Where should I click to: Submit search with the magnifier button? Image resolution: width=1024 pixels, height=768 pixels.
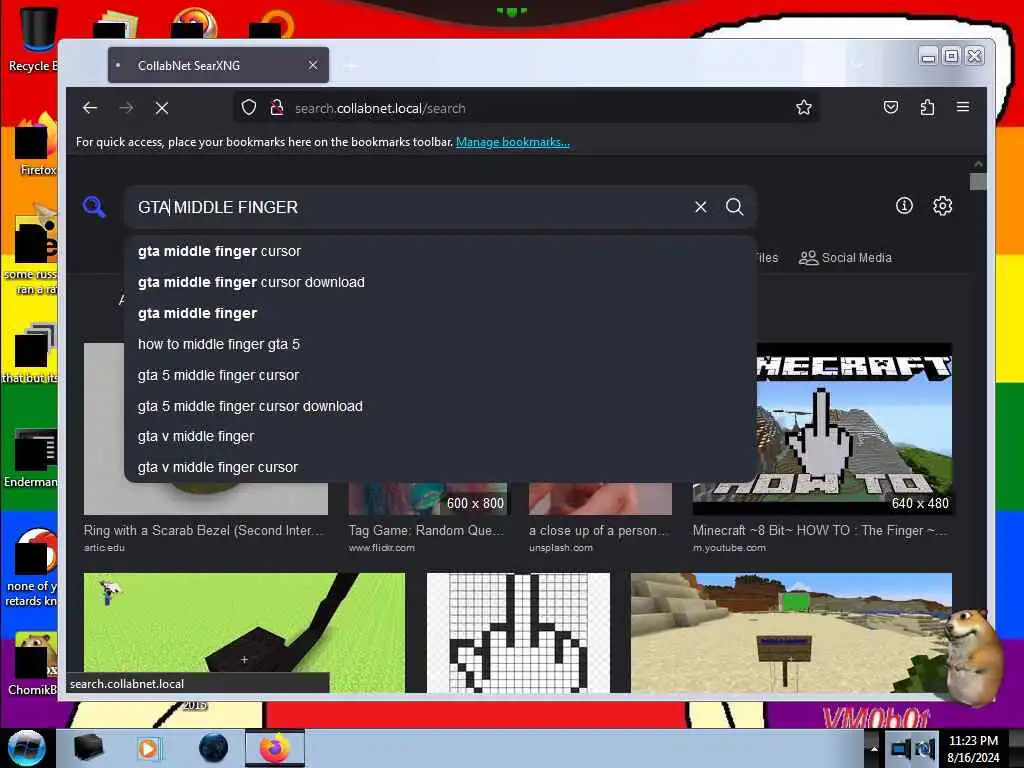[735, 207]
